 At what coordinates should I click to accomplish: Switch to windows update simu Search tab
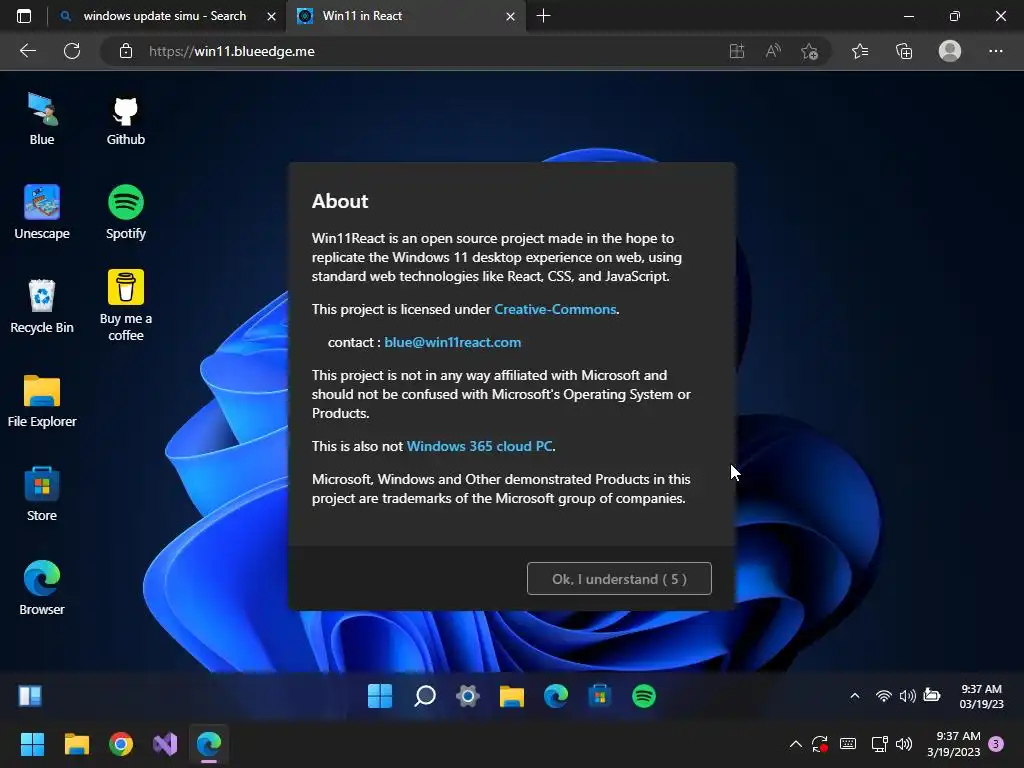click(165, 16)
